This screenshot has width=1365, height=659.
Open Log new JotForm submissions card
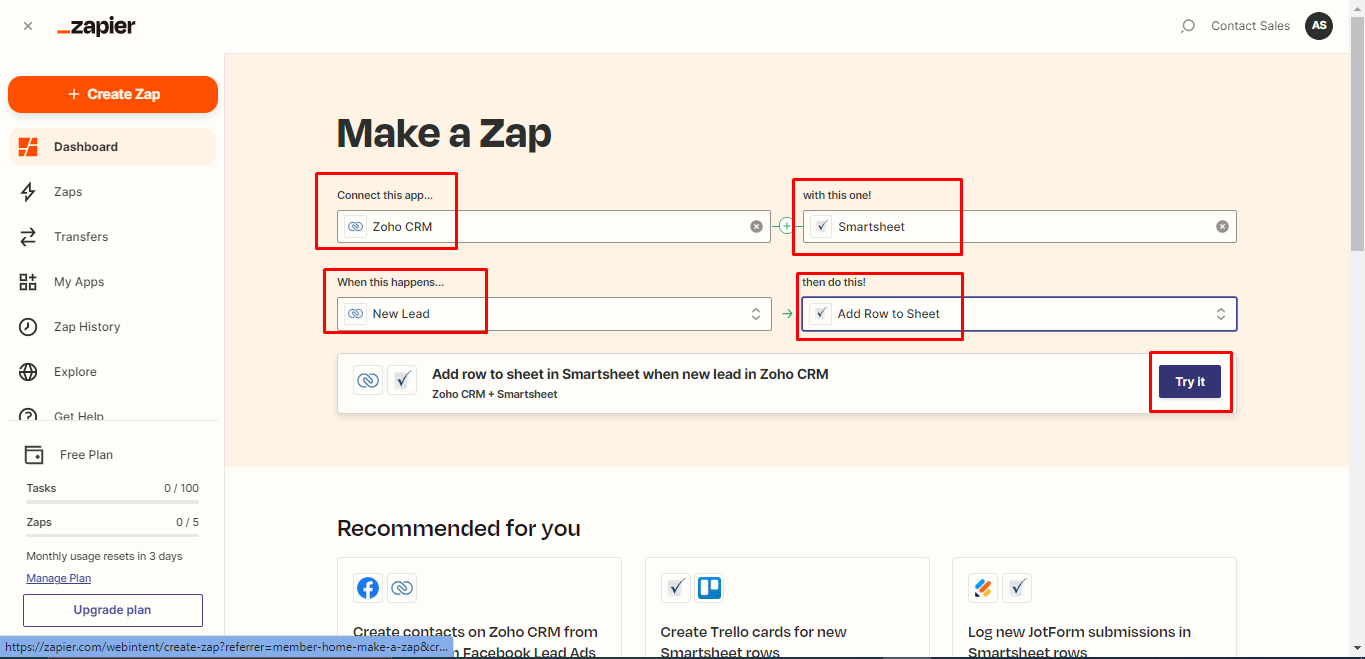[1094, 608]
